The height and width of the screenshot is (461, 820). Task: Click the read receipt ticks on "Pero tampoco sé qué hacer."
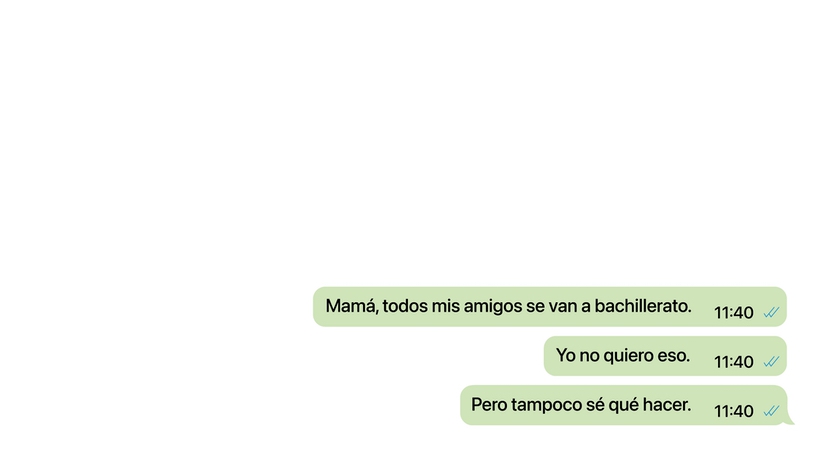click(771, 411)
